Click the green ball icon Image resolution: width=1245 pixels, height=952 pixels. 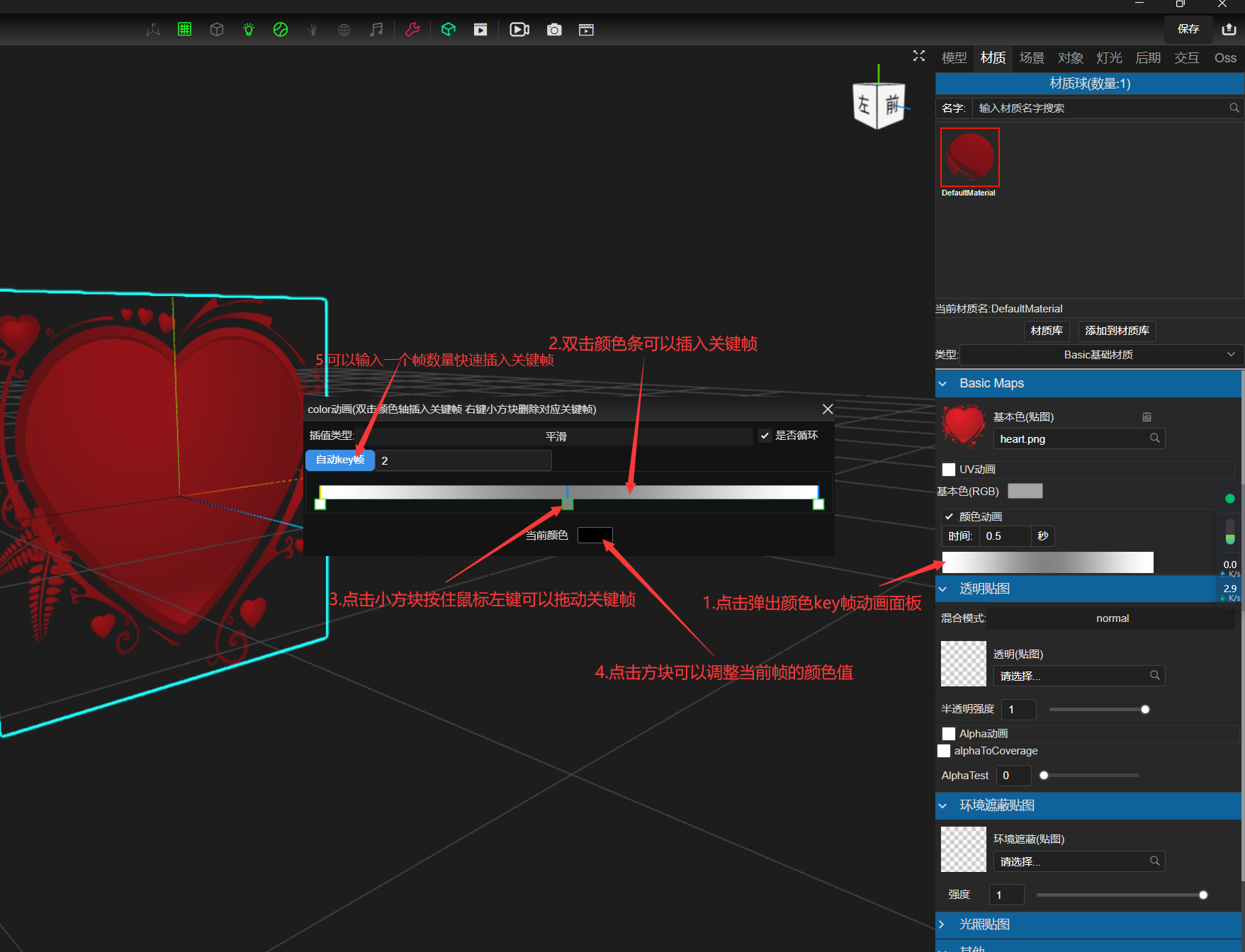click(x=281, y=30)
